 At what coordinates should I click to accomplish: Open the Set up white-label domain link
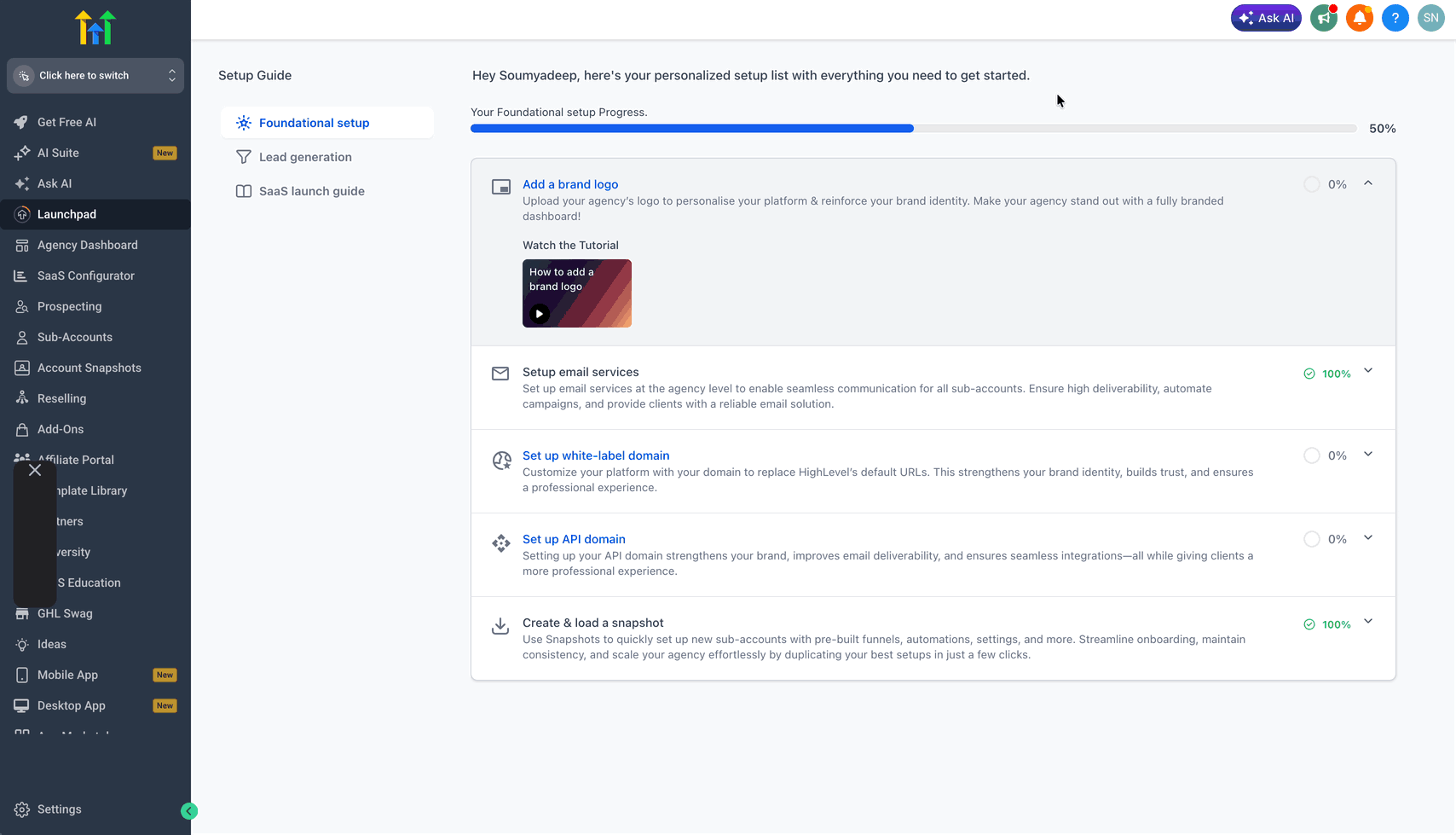tap(596, 455)
